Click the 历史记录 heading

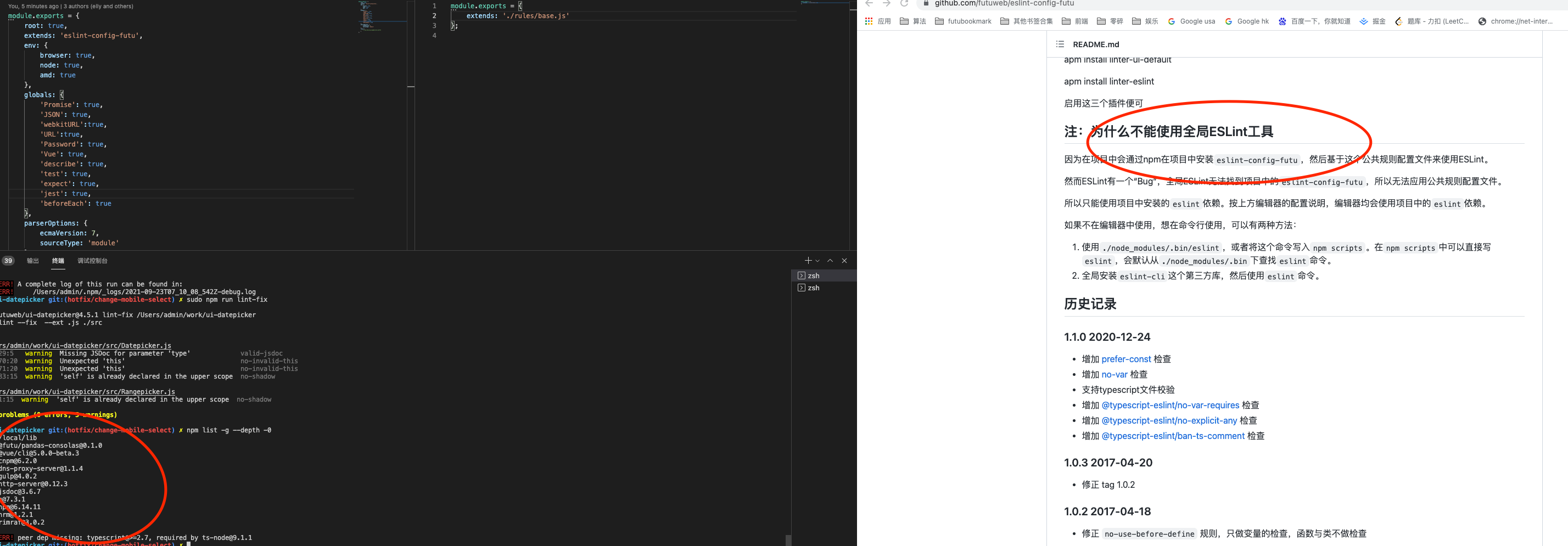[x=1090, y=304]
